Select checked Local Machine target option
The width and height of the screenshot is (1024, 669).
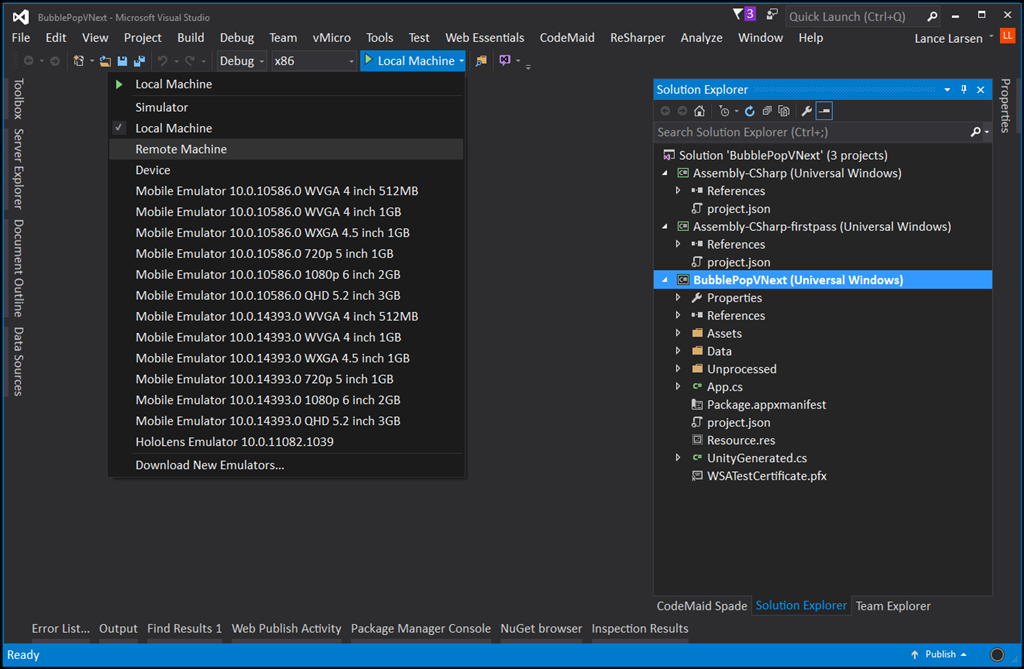click(x=286, y=128)
